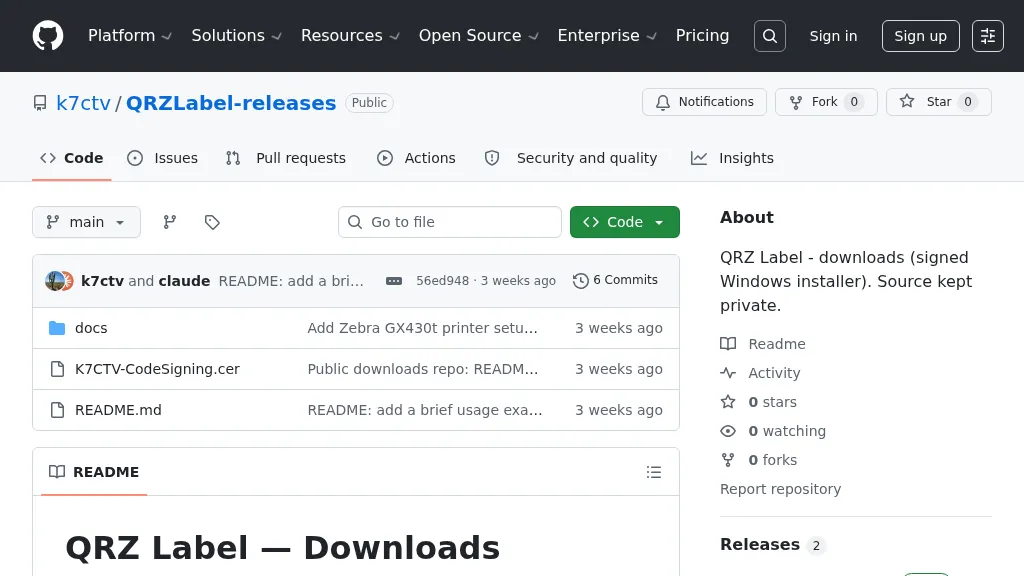Expand commit message ellipsis button

[x=394, y=281]
